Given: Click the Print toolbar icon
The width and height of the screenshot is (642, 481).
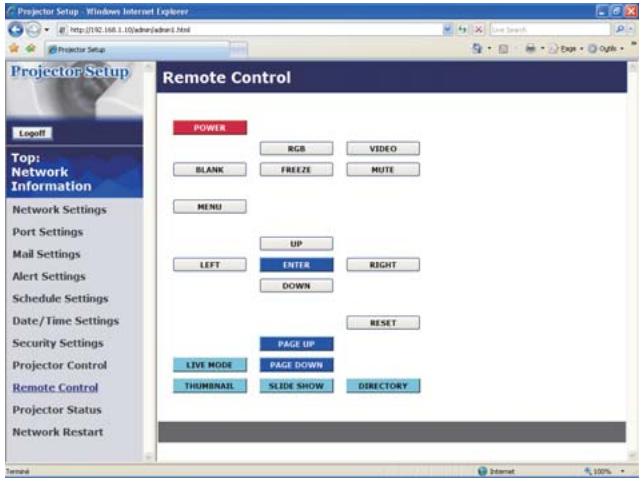Looking at the screenshot, I should coord(530,49).
